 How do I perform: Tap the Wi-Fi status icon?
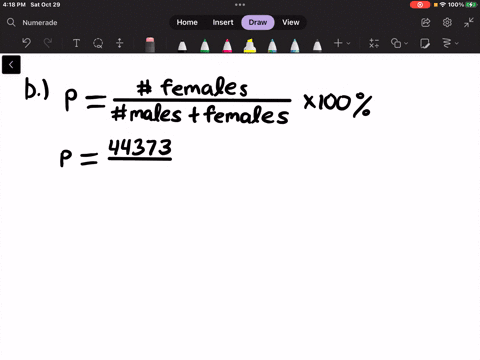(x=443, y=5)
